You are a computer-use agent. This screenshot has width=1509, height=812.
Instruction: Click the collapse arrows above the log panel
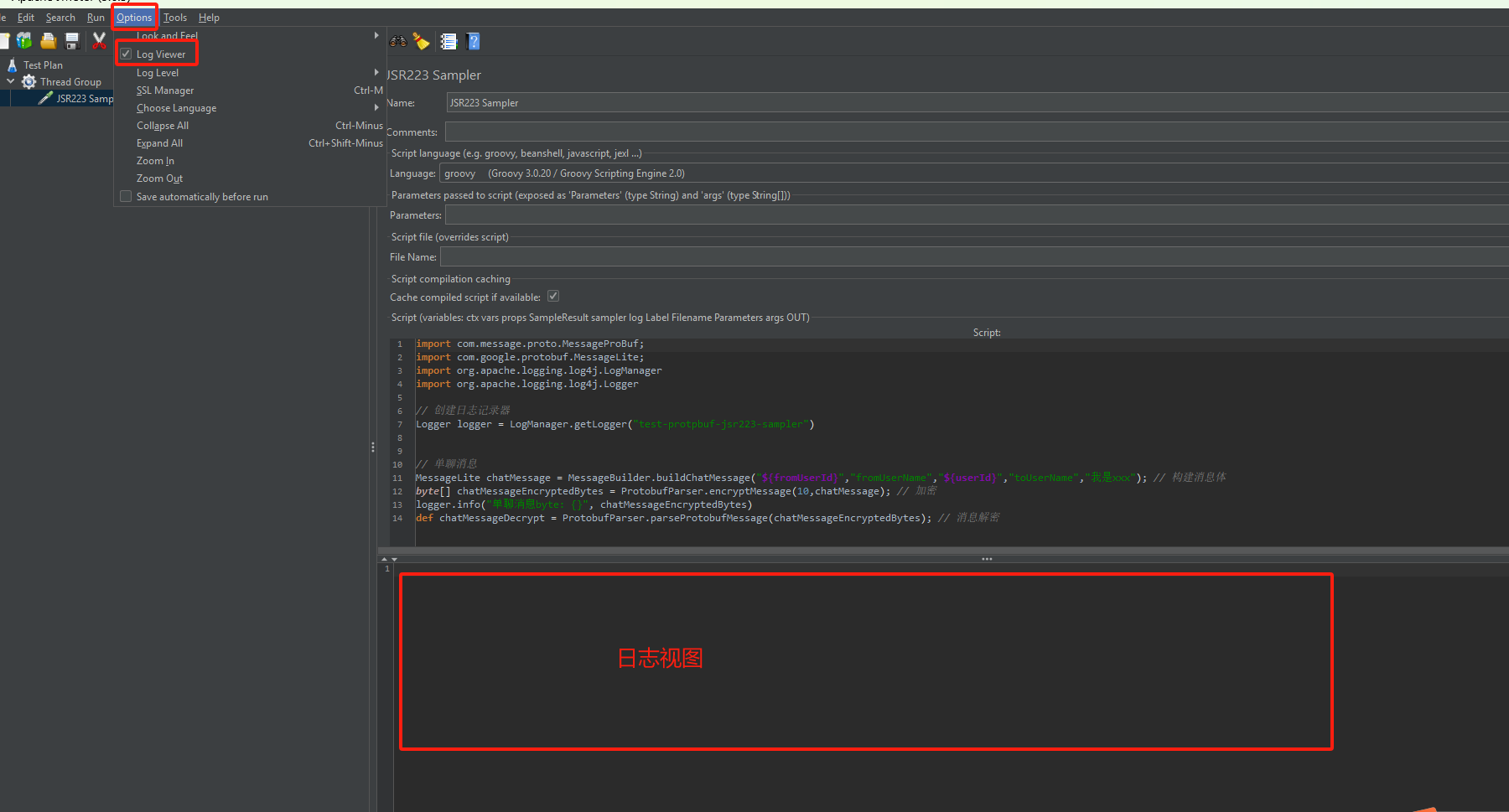pos(389,558)
